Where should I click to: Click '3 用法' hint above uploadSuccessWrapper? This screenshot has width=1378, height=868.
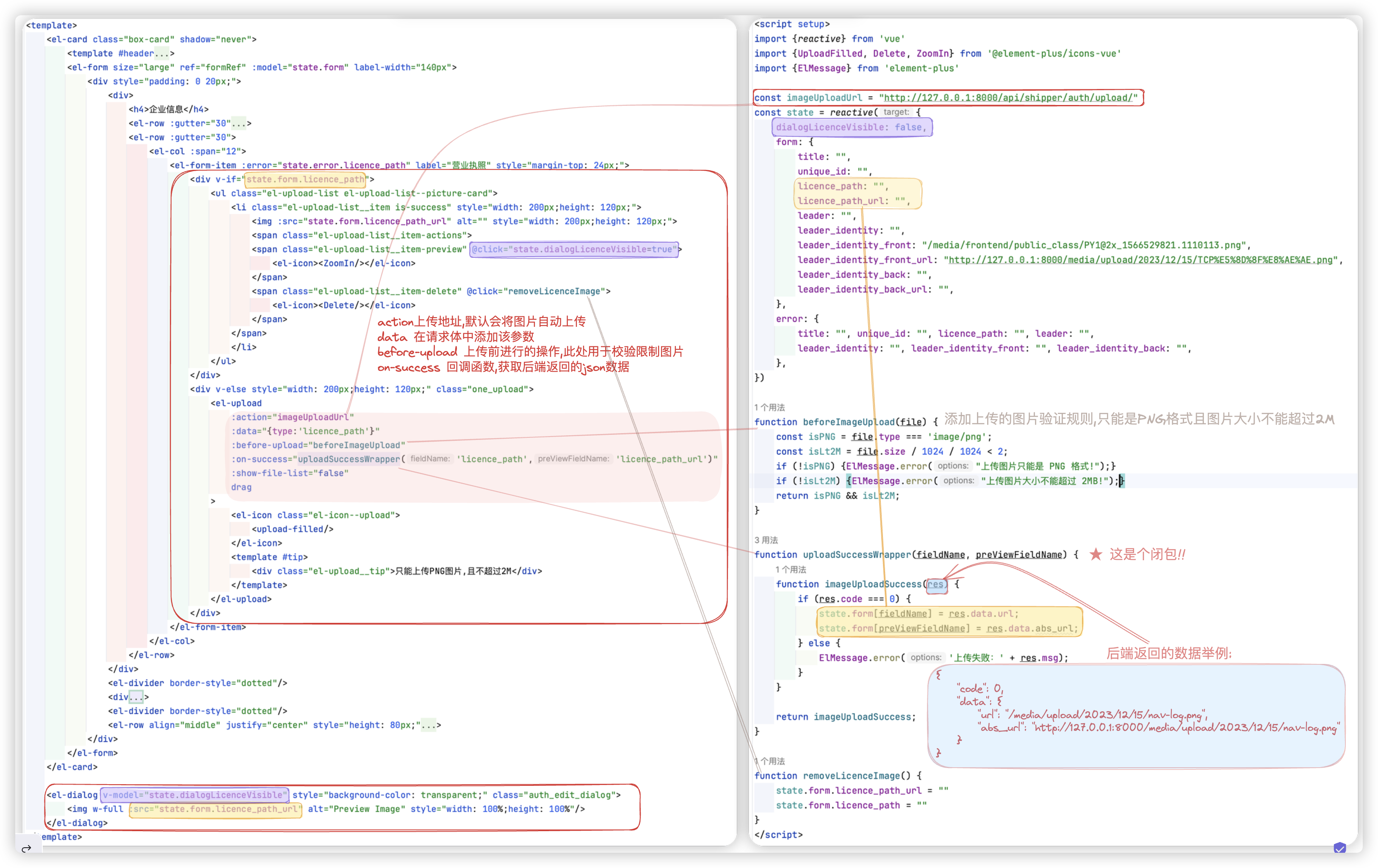coord(766,539)
